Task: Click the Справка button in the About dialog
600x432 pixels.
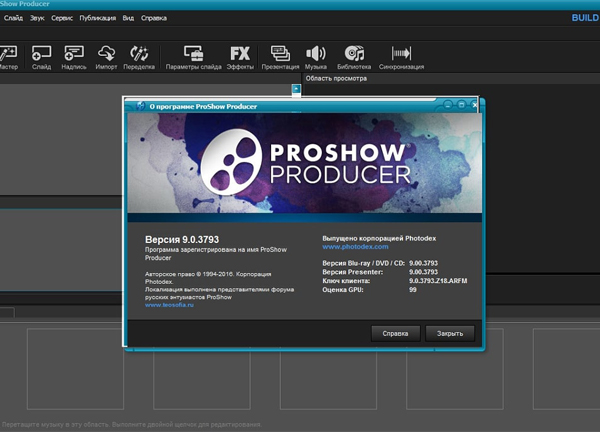Action: tap(395, 333)
